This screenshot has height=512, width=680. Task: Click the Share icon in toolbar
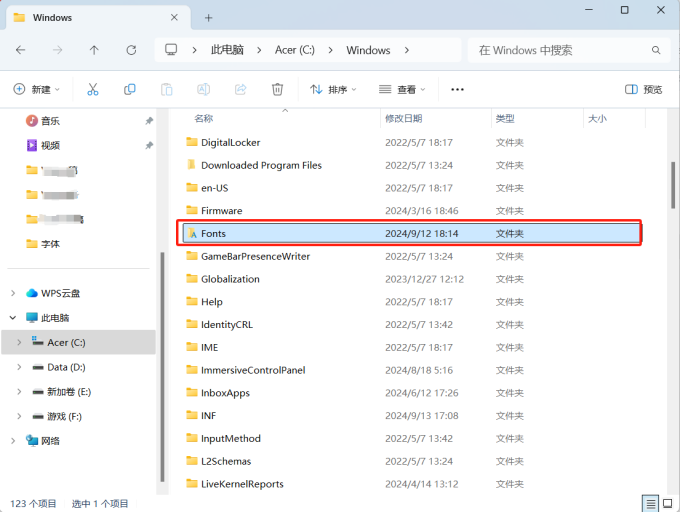[240, 89]
